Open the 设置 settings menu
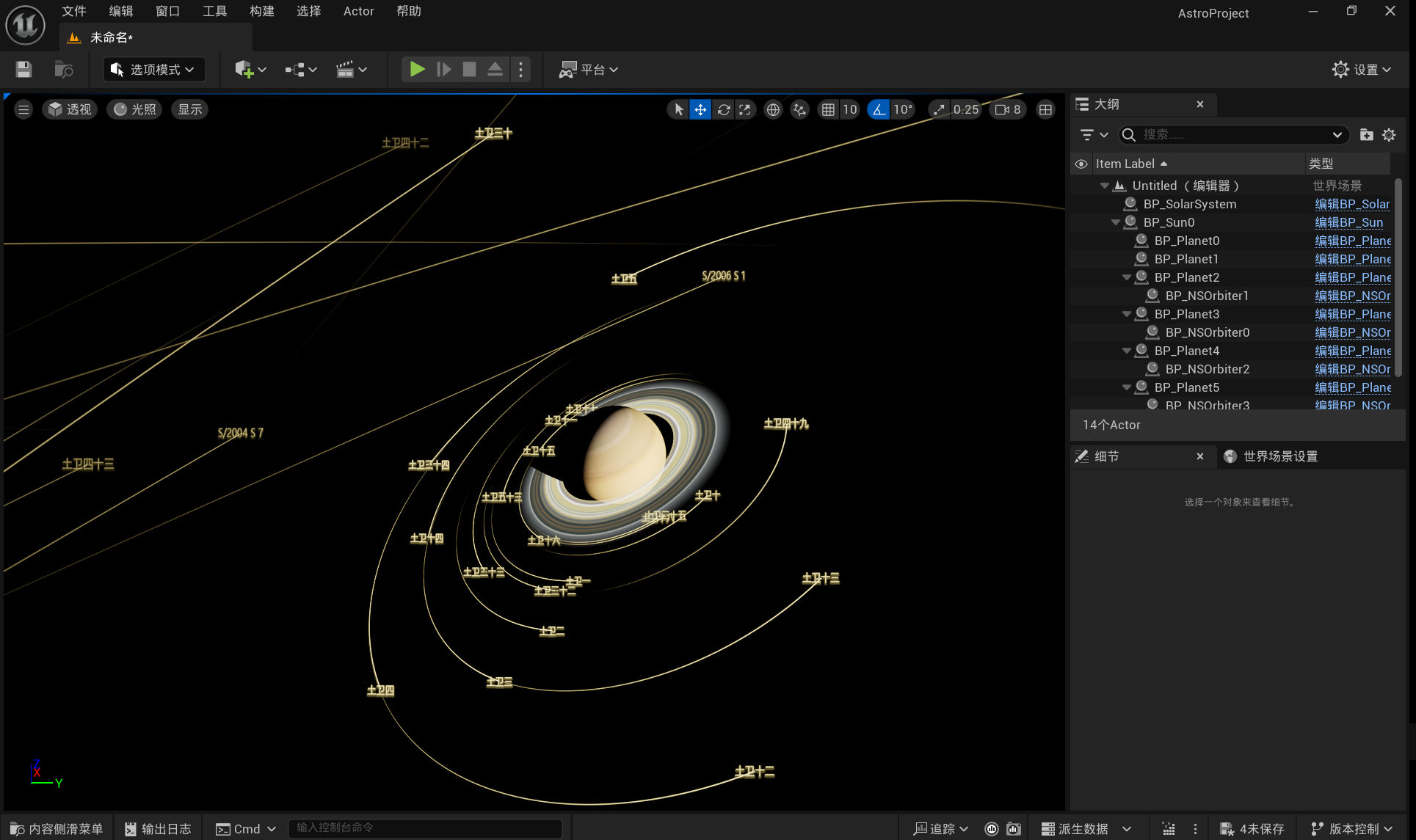Viewport: 1416px width, 840px height. coord(1362,70)
